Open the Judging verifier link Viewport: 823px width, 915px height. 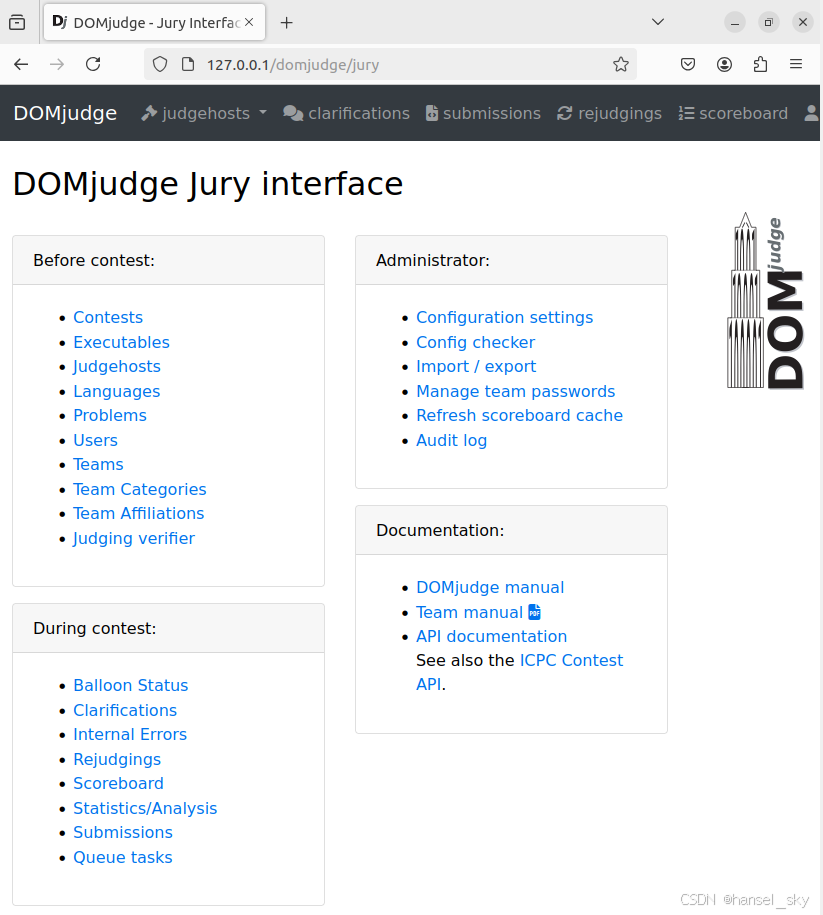coord(134,538)
